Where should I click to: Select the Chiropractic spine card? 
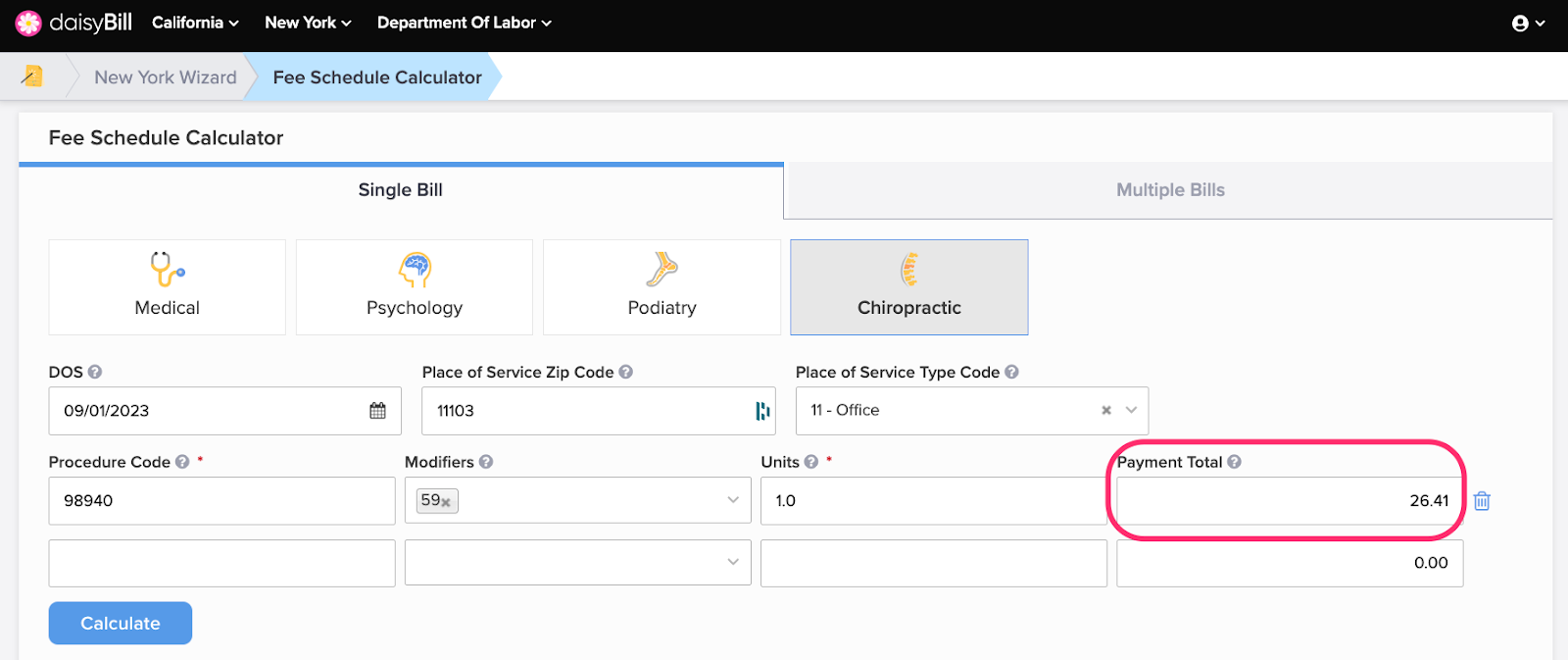pos(909,287)
